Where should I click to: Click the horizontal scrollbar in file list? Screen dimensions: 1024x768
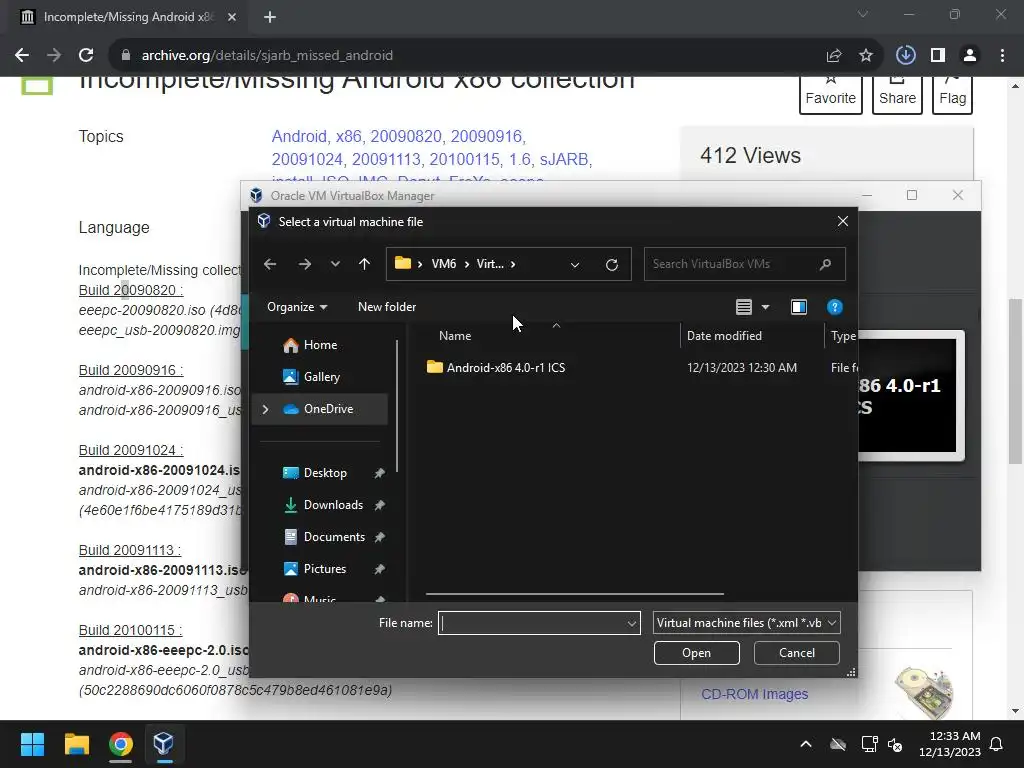[575, 594]
